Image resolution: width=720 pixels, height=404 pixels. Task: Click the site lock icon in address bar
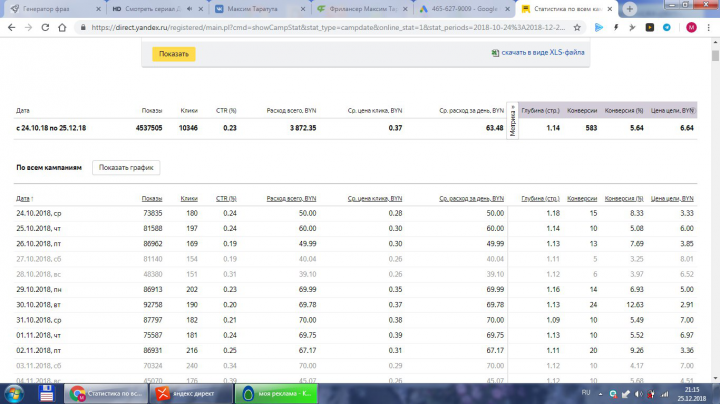coord(83,28)
